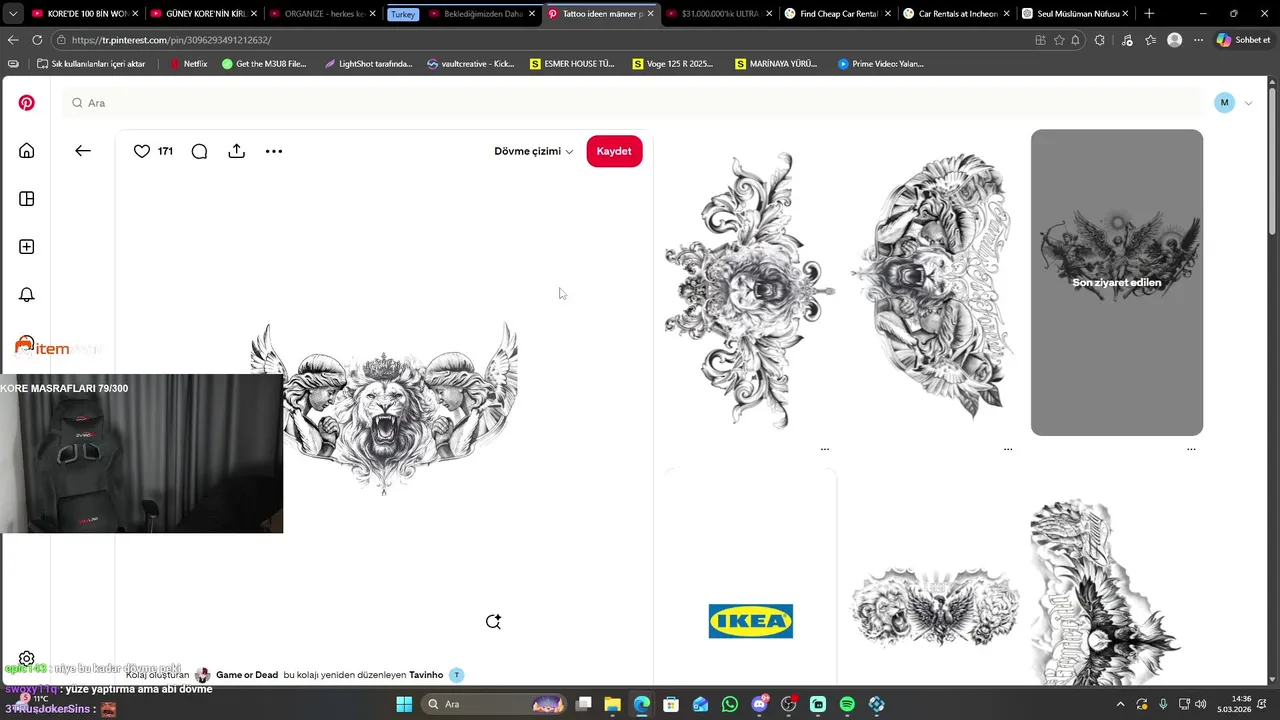Screen dimensions: 1280x720
Task: Open the pin's three-dot more options
Action: click(274, 151)
